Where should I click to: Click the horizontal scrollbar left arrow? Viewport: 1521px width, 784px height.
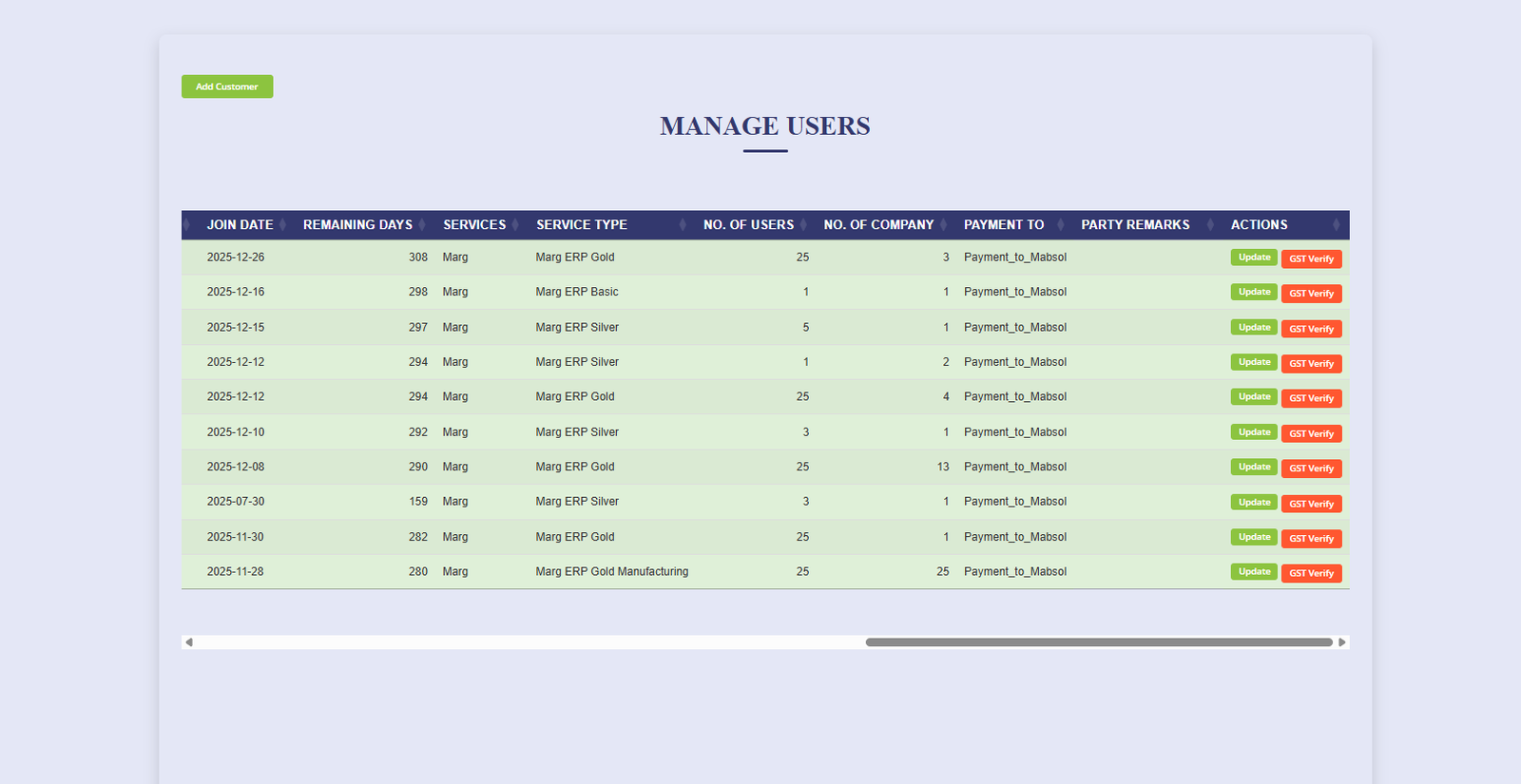click(189, 642)
